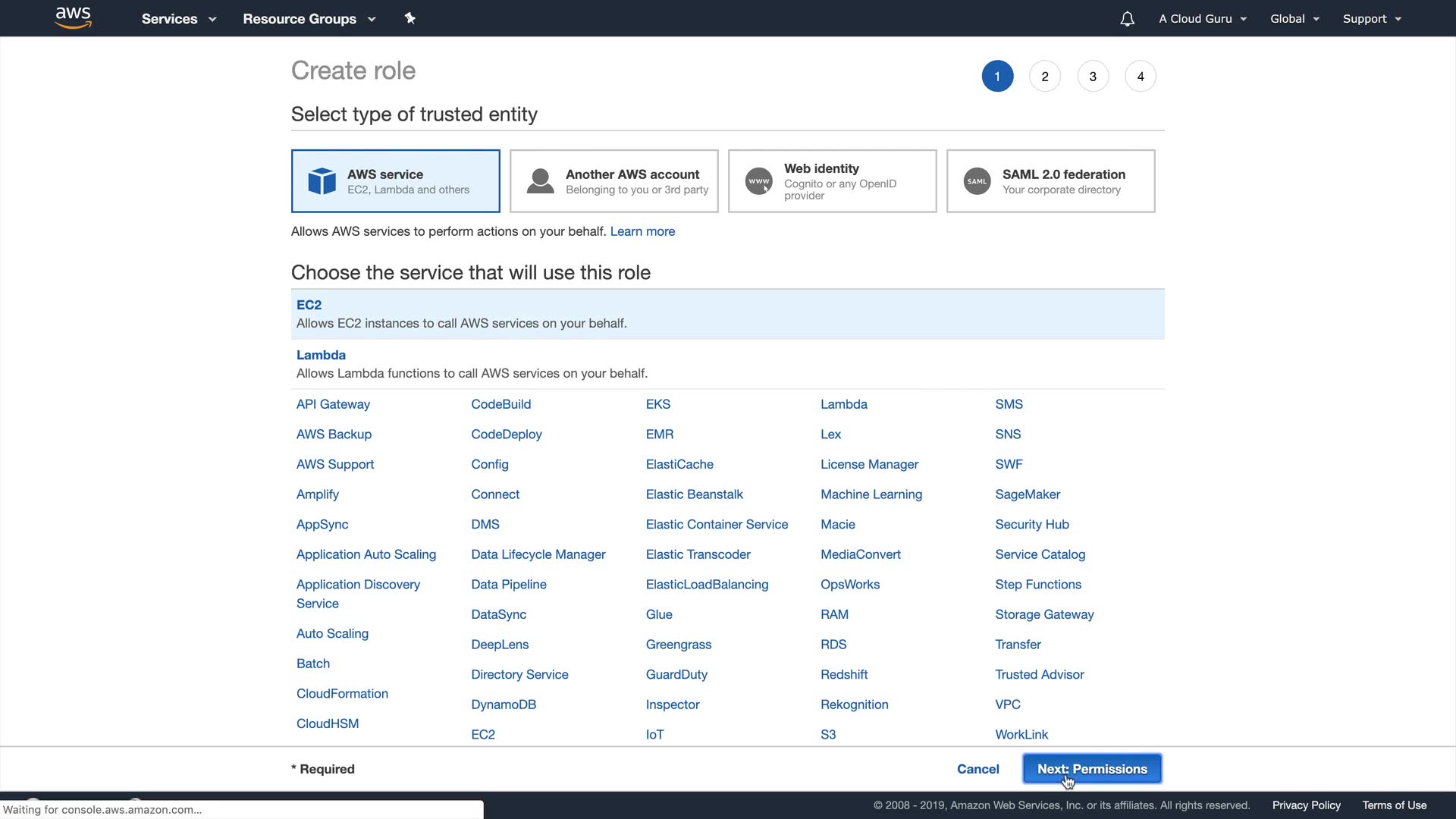
Task: Click the AWS service cube icon
Action: 322,181
